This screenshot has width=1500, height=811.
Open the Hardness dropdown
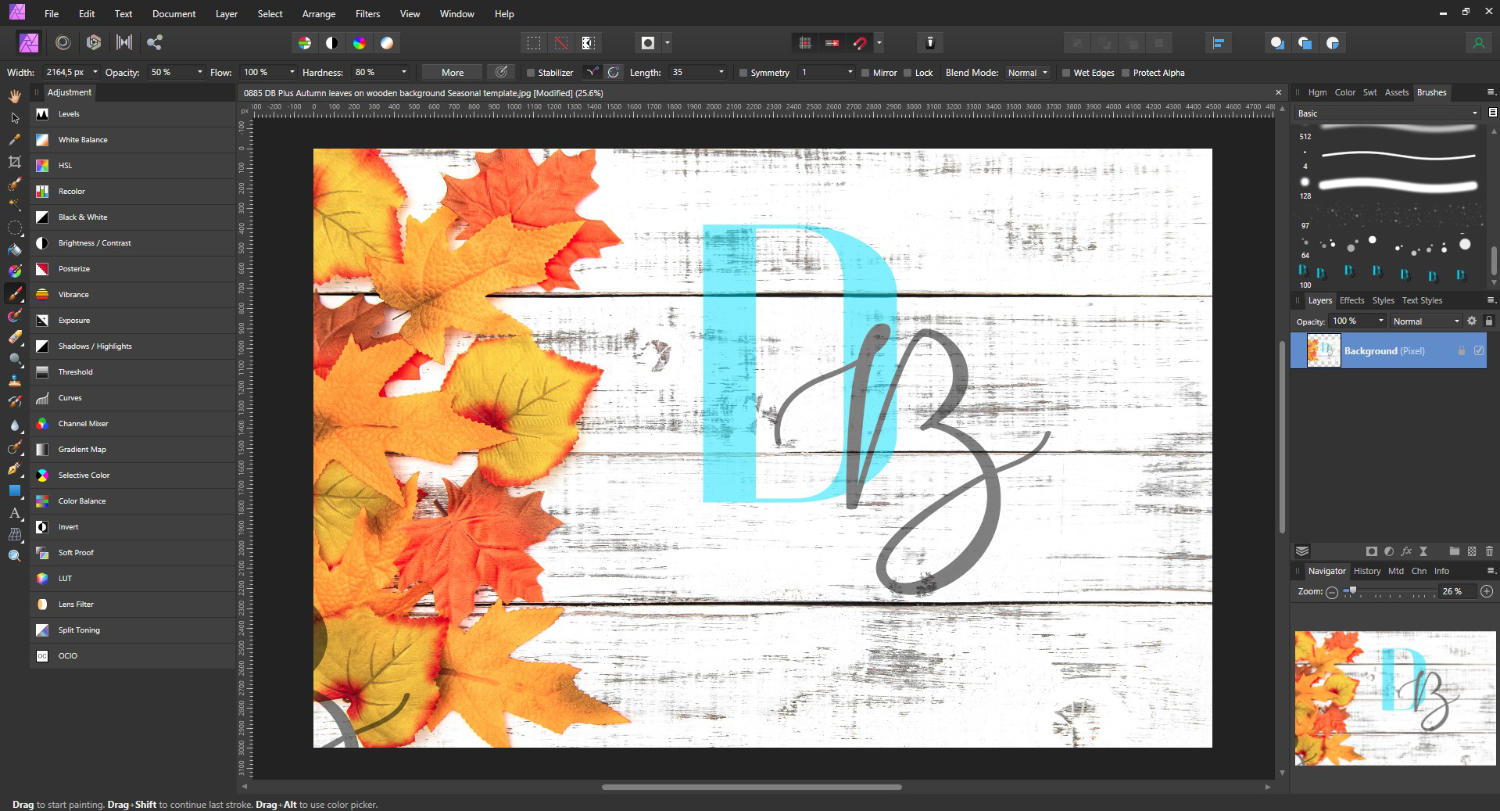click(x=406, y=72)
